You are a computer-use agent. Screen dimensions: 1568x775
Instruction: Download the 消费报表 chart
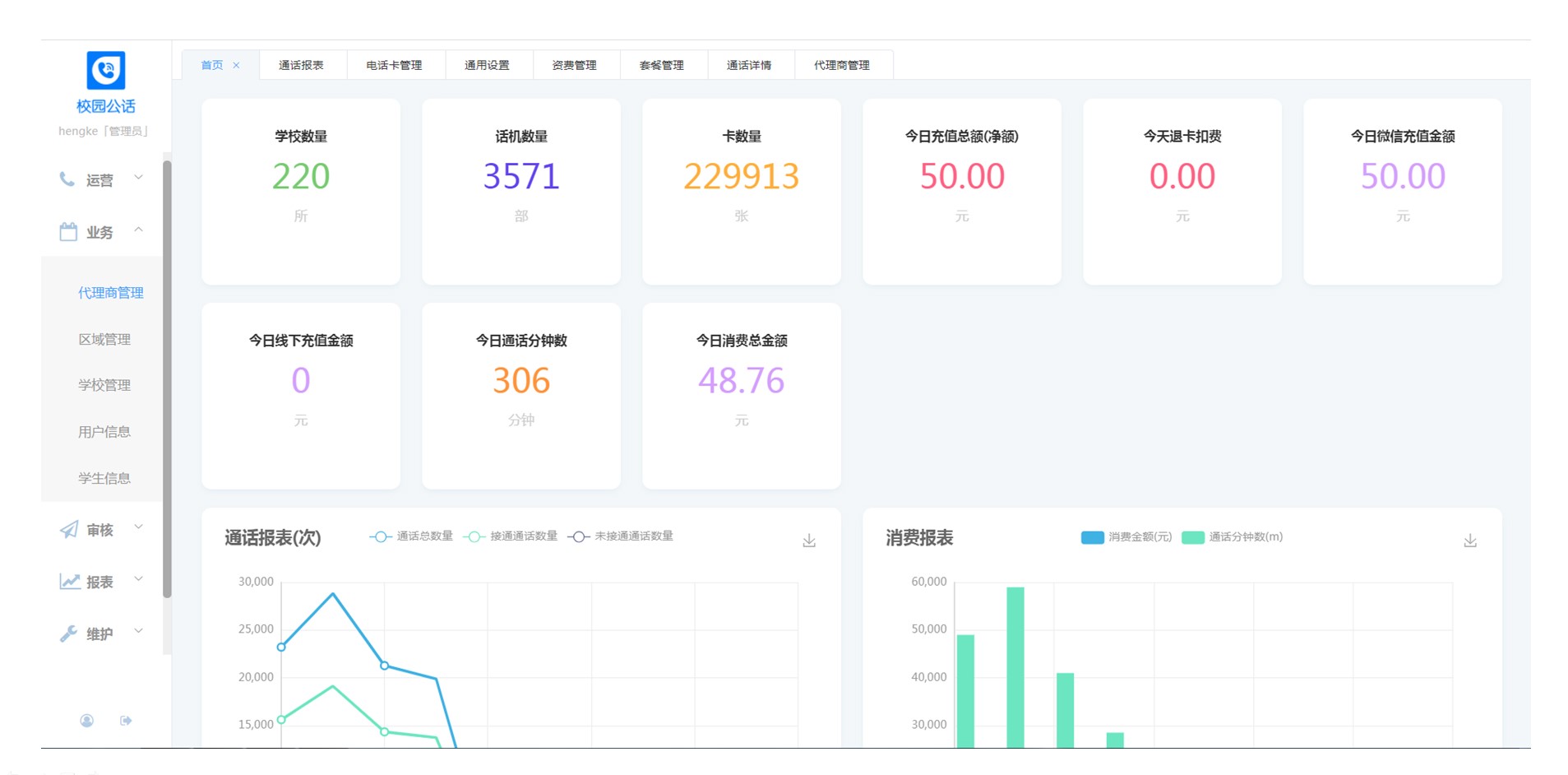coord(1470,541)
